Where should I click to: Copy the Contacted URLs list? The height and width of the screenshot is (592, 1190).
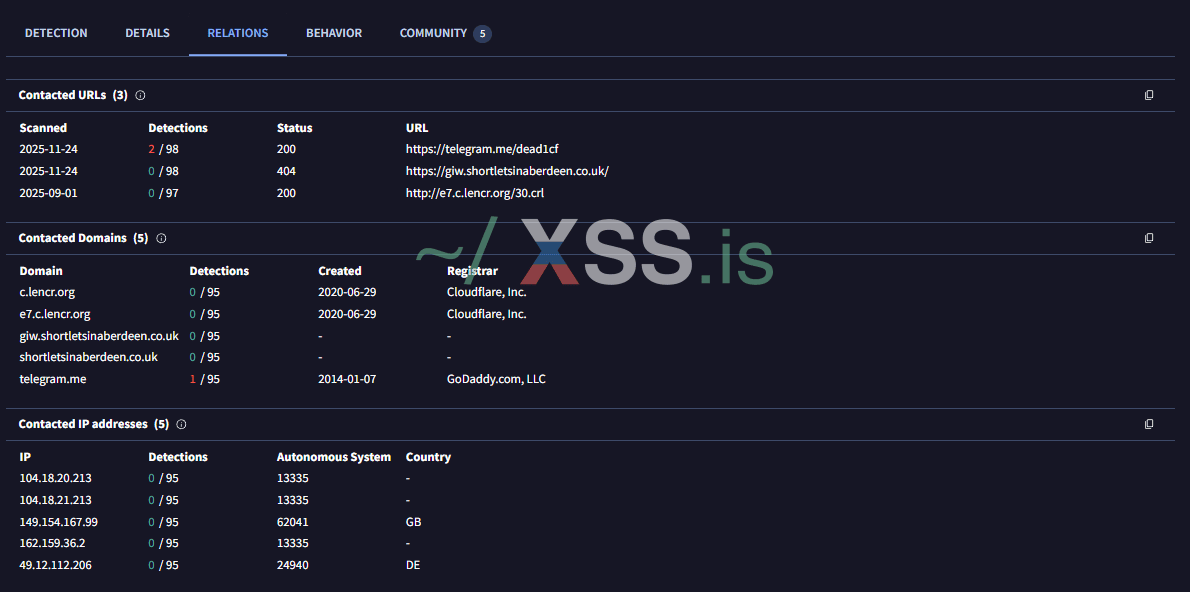point(1149,95)
